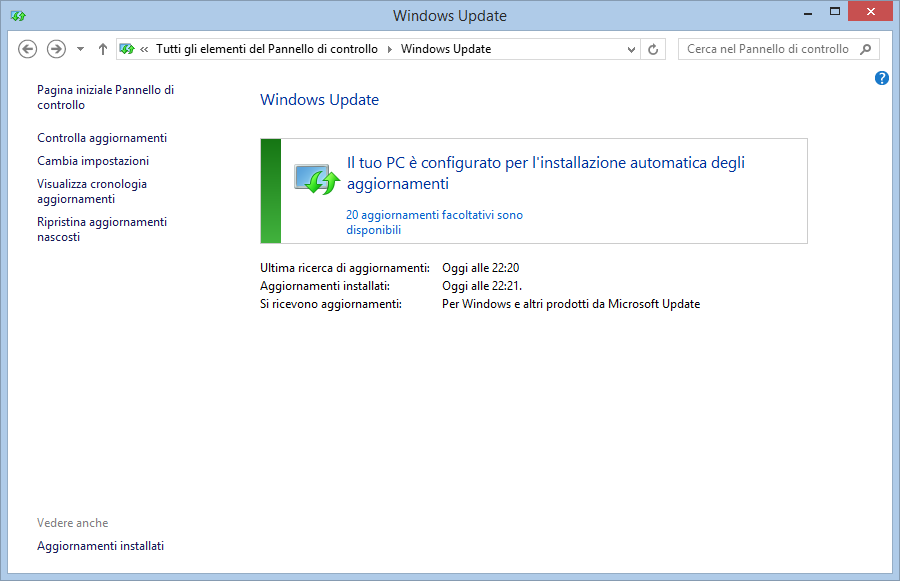Expand the breadcrumb arrow before 'Windows Update'

pyautogui.click(x=390, y=49)
